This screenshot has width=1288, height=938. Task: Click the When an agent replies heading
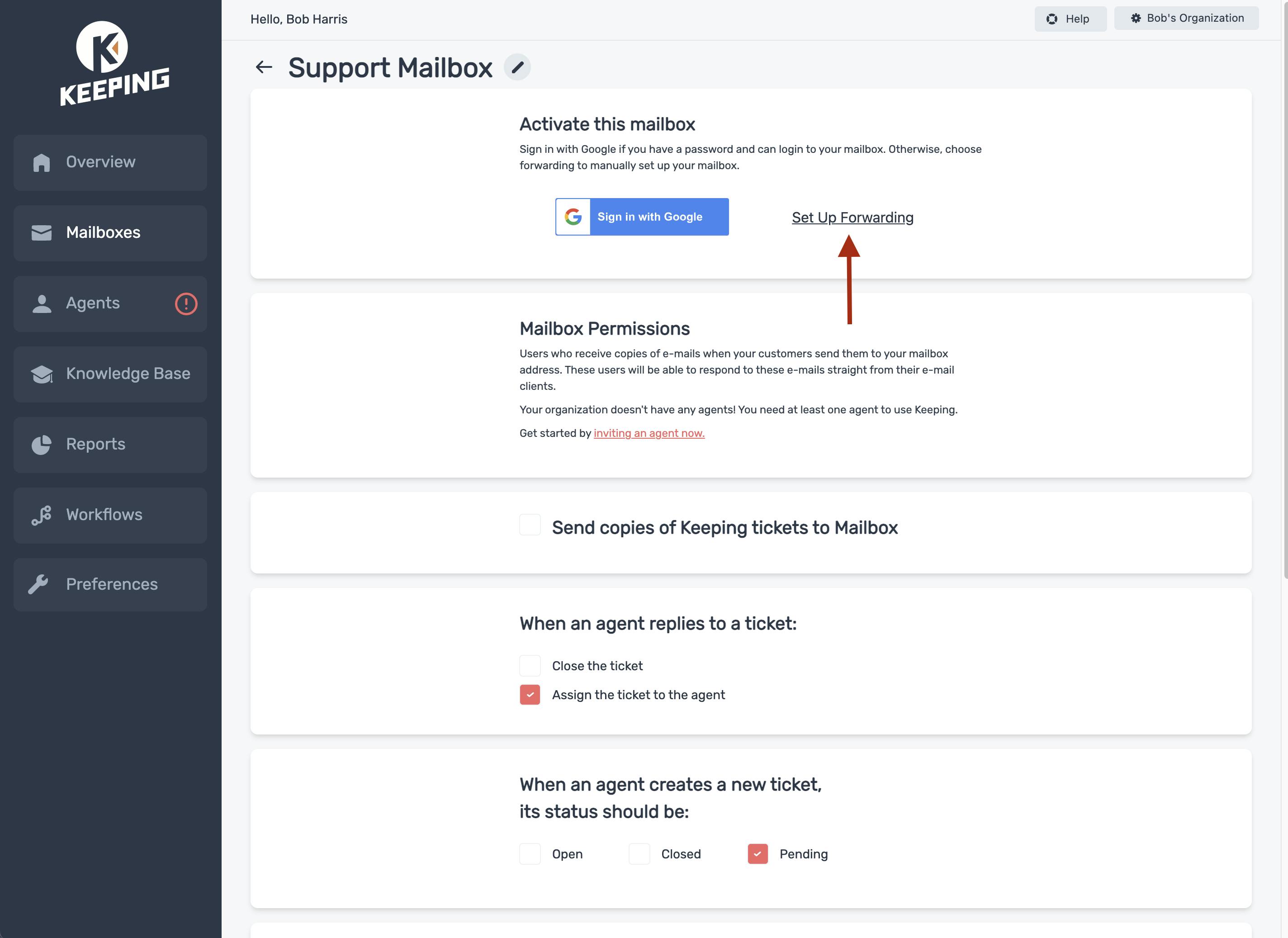click(x=658, y=623)
